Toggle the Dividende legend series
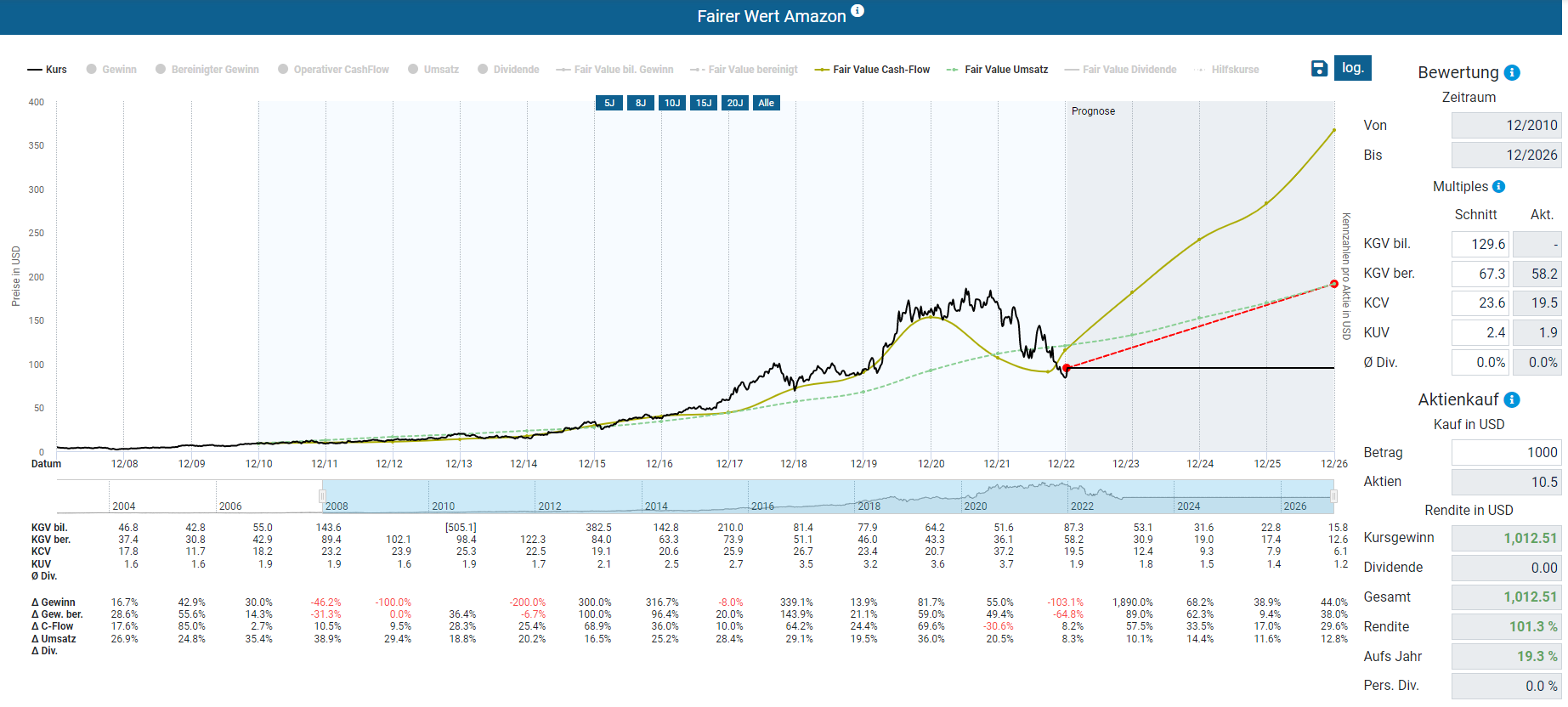Viewport: 1568px width, 707px height. click(508, 70)
